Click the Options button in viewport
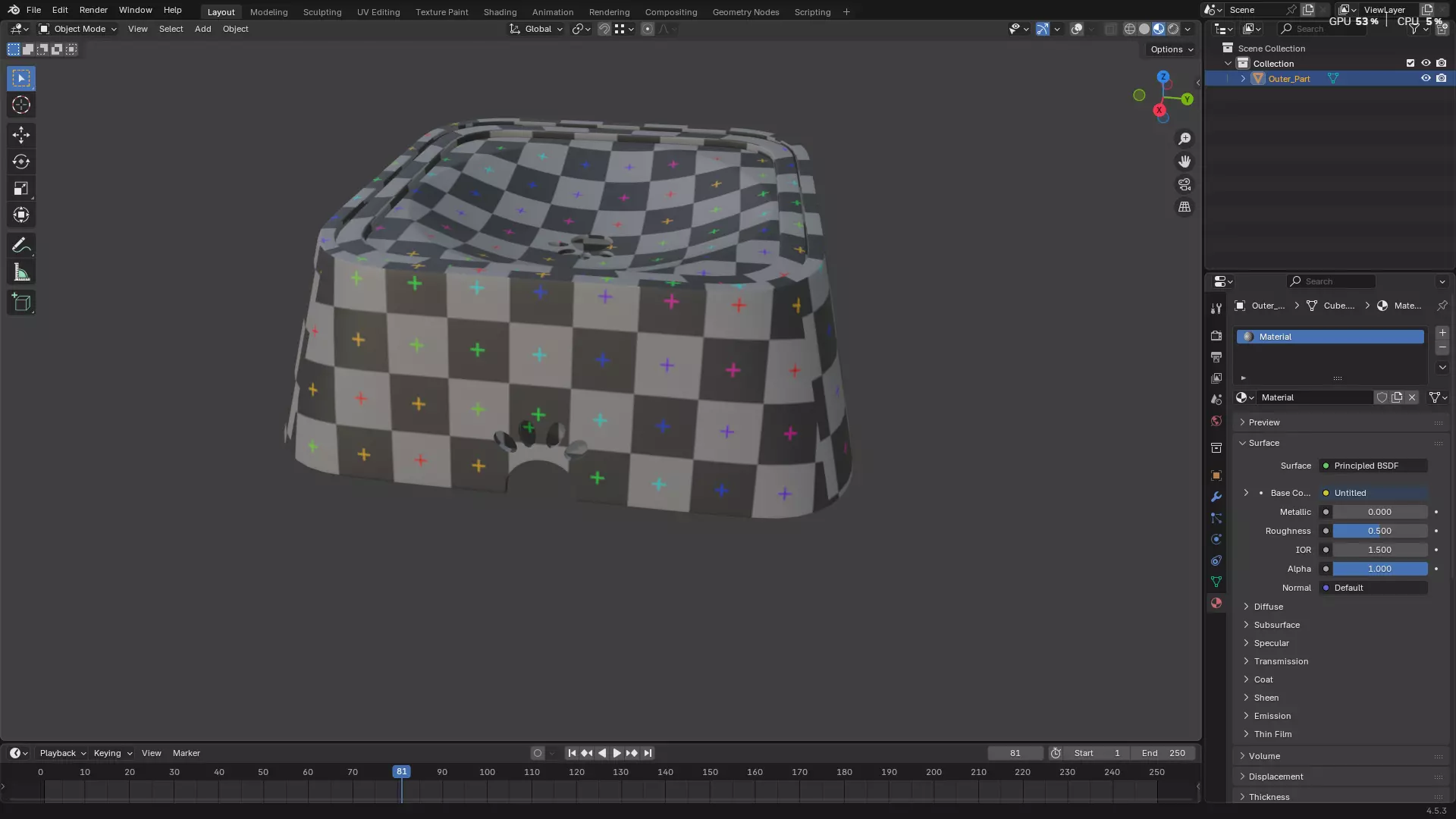 click(1171, 49)
